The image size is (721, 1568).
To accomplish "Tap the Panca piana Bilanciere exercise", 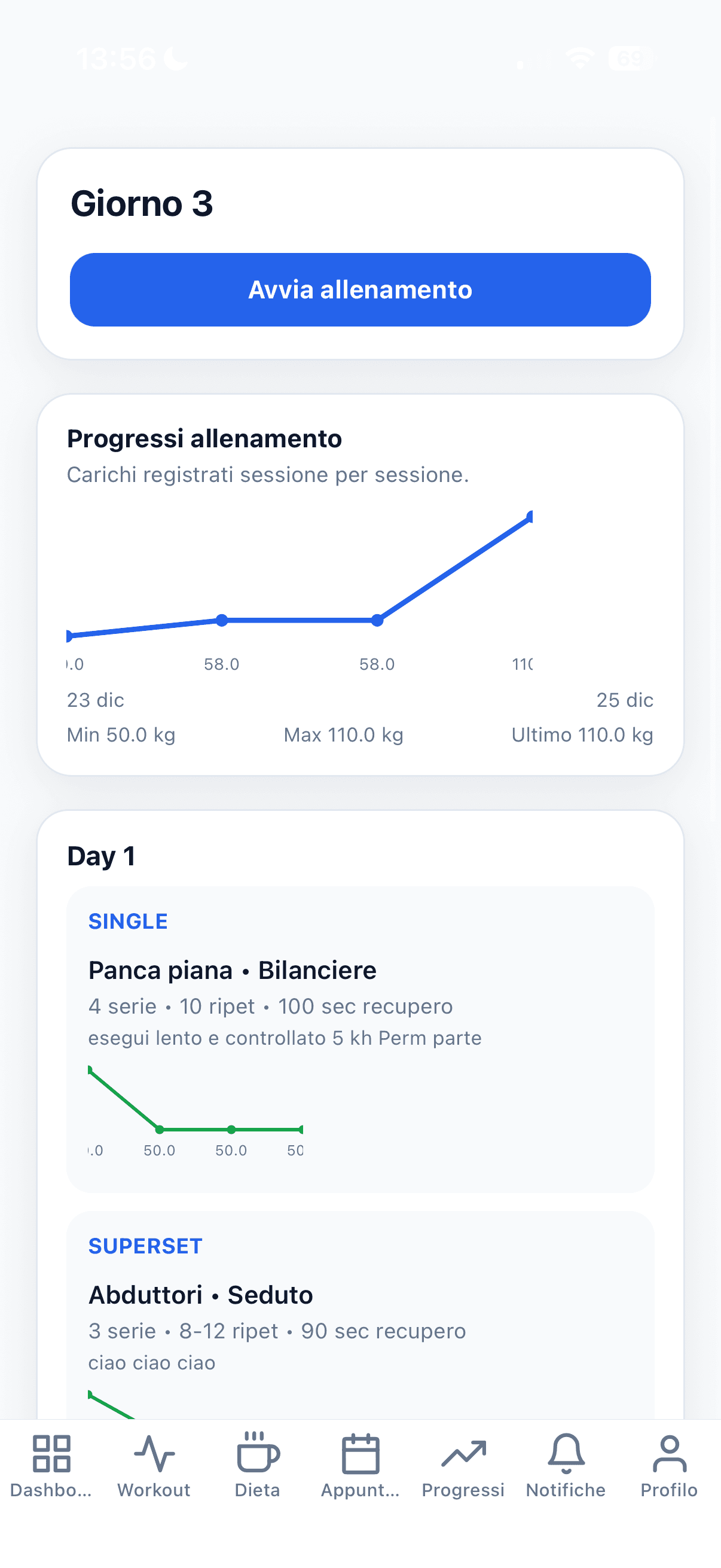I will [232, 970].
